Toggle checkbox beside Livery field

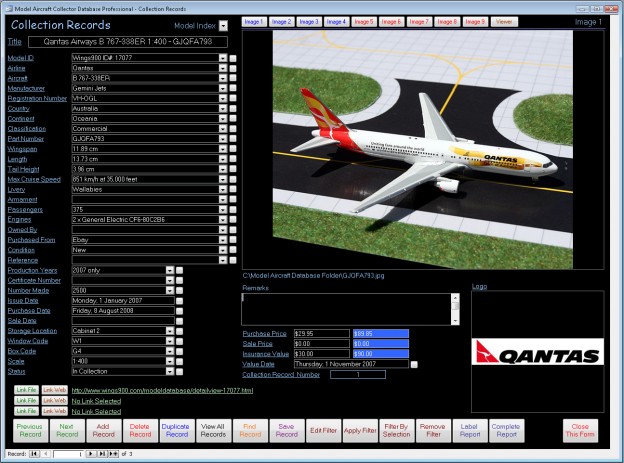[233, 189]
